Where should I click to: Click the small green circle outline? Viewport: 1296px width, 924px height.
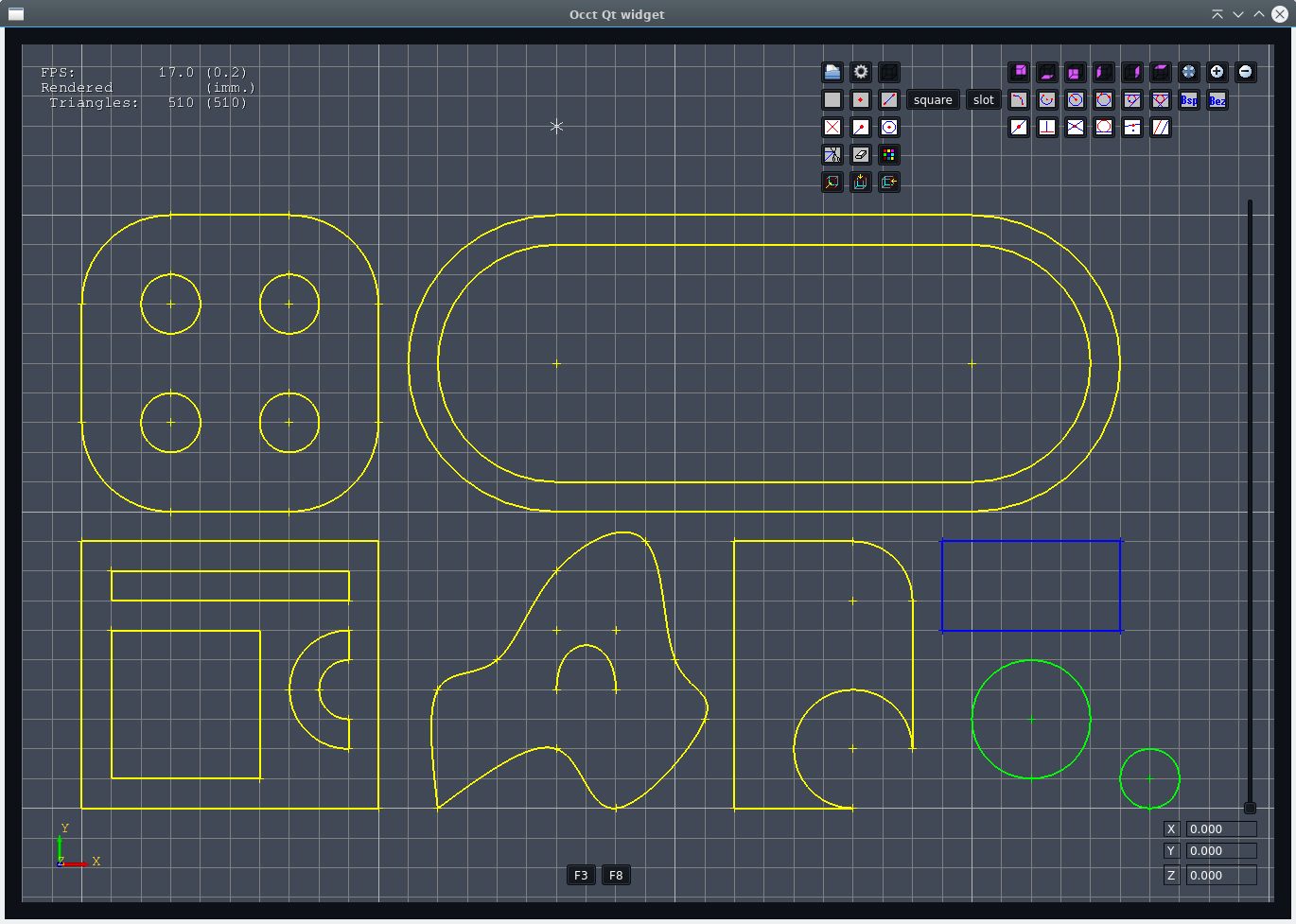(x=1149, y=778)
